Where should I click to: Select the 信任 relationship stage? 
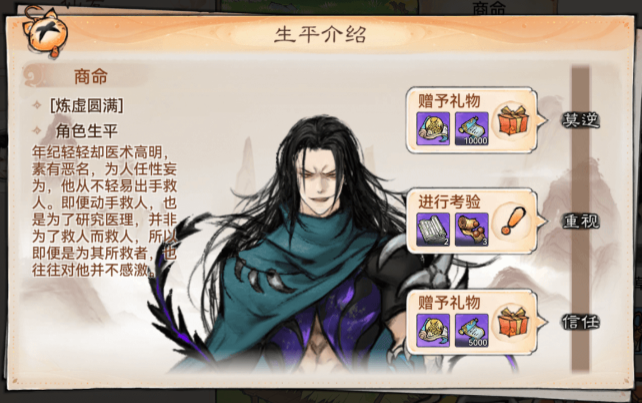coord(581,322)
